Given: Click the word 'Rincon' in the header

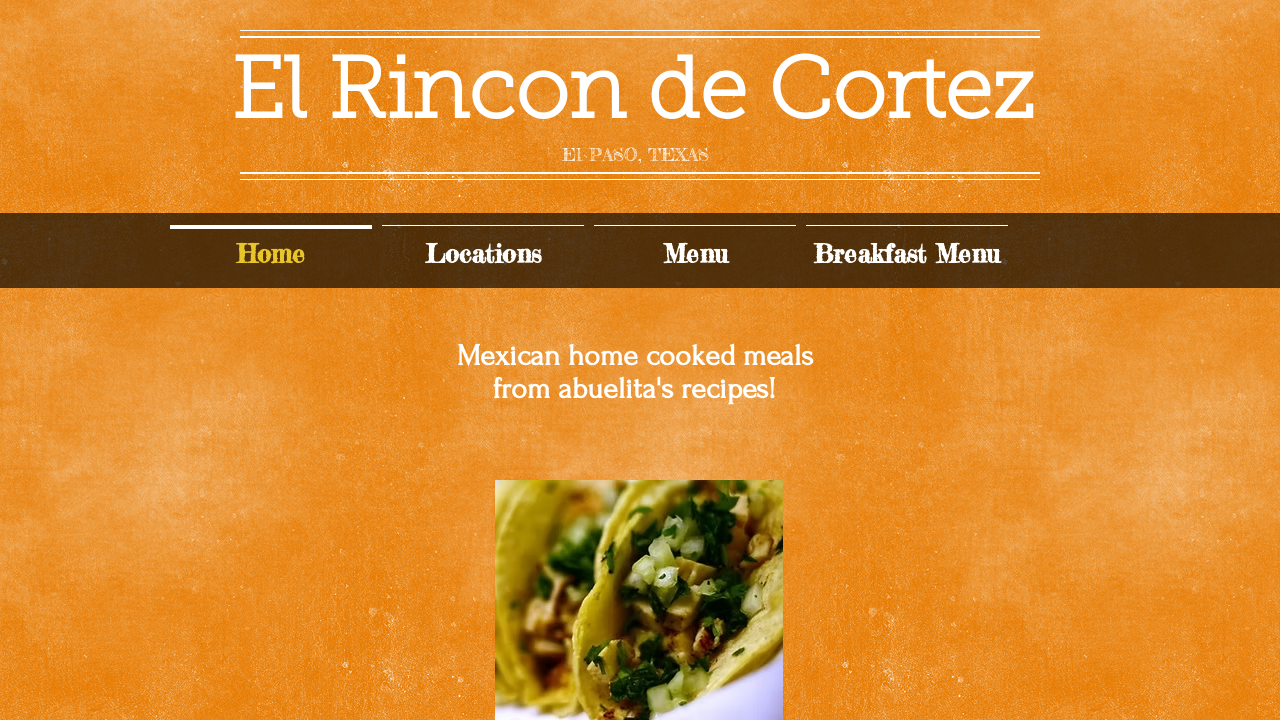Looking at the screenshot, I should pyautogui.click(x=477, y=88).
